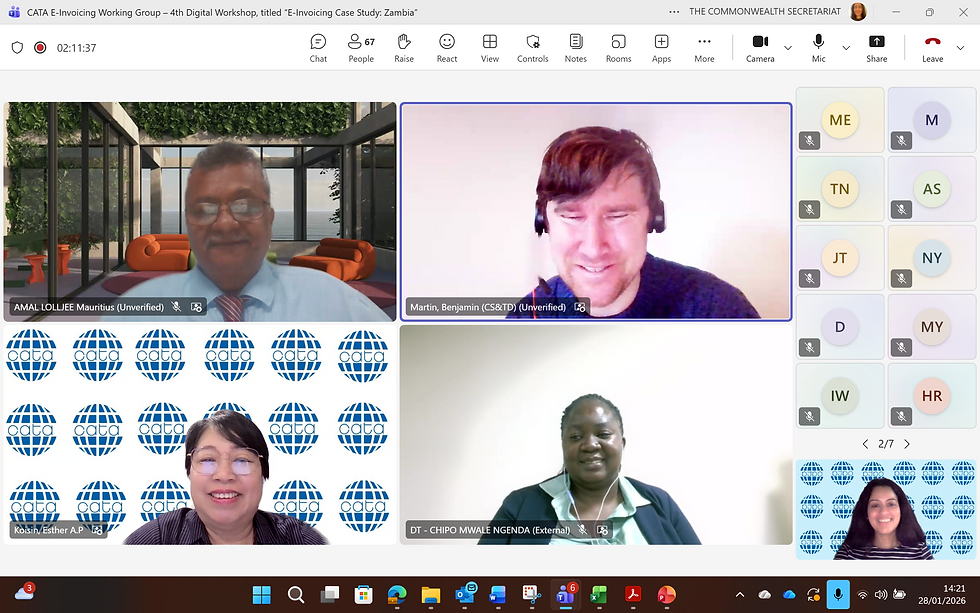Viewport: 980px width, 613px height.
Task: Open Outlook from taskbar
Action: click(x=465, y=595)
